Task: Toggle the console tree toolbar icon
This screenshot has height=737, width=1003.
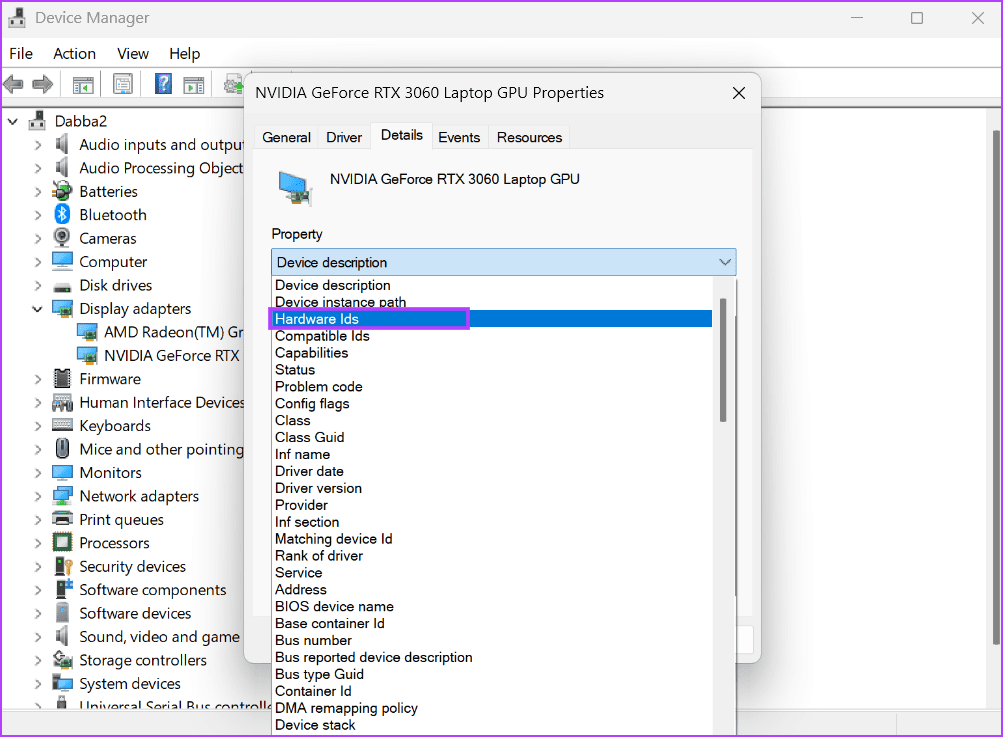Action: [x=82, y=83]
